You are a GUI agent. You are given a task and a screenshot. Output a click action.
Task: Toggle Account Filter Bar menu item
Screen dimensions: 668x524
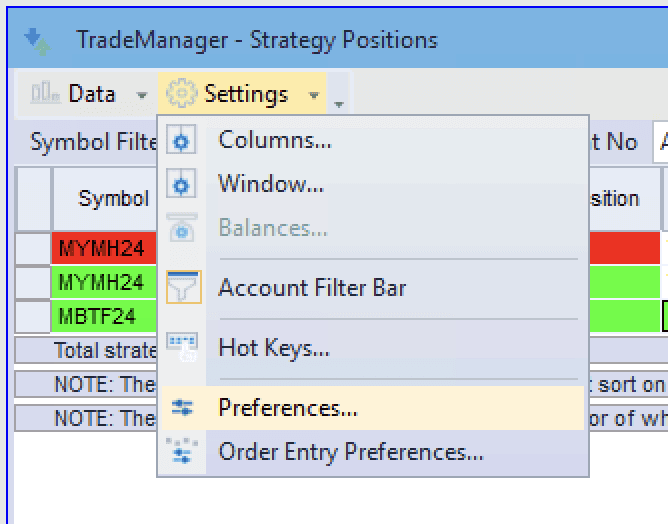(373, 287)
